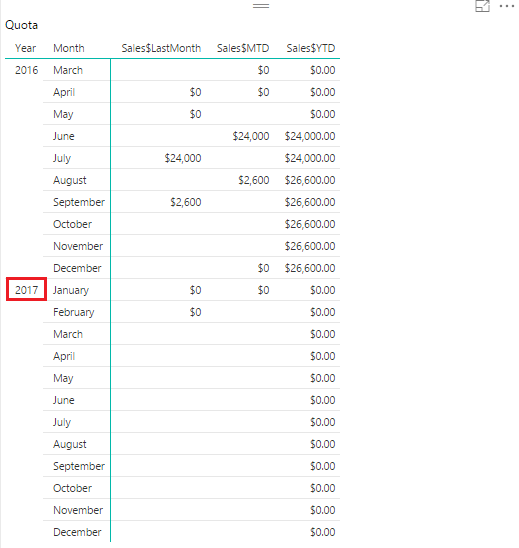This screenshot has width=519, height=548.
Task: Click the Focus mode icon
Action: 482,6
